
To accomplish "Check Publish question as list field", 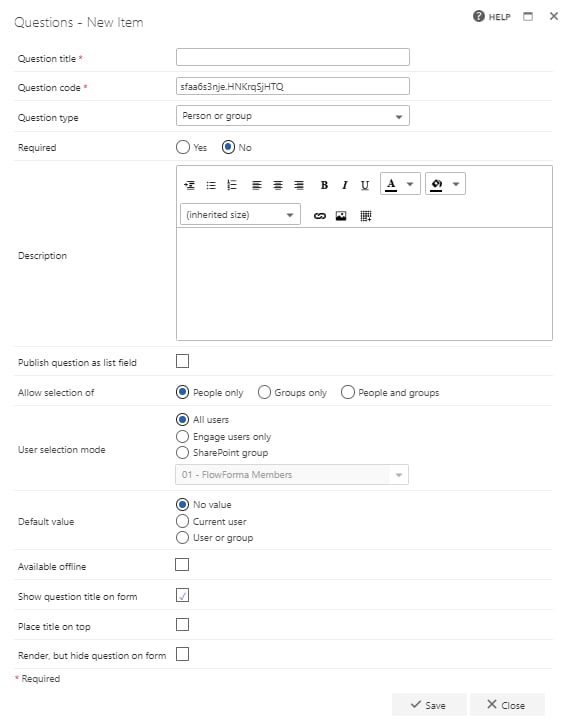I will point(182,361).
